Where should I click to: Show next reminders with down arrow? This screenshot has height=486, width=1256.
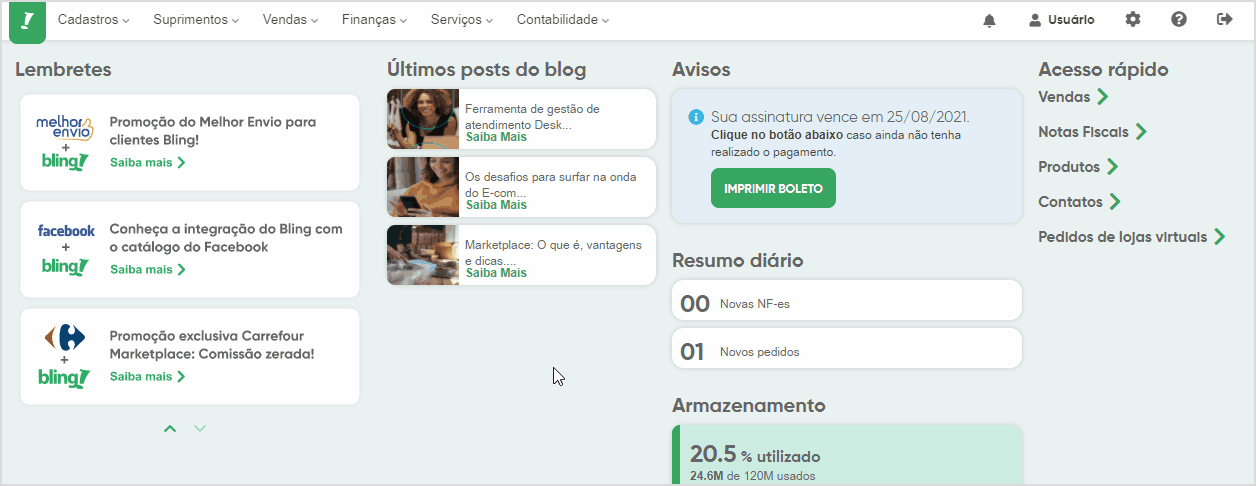coord(200,429)
